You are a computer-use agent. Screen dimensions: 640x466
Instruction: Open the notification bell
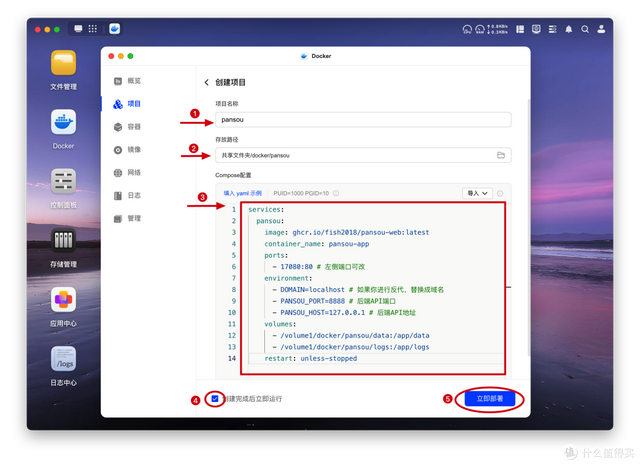coord(569,29)
